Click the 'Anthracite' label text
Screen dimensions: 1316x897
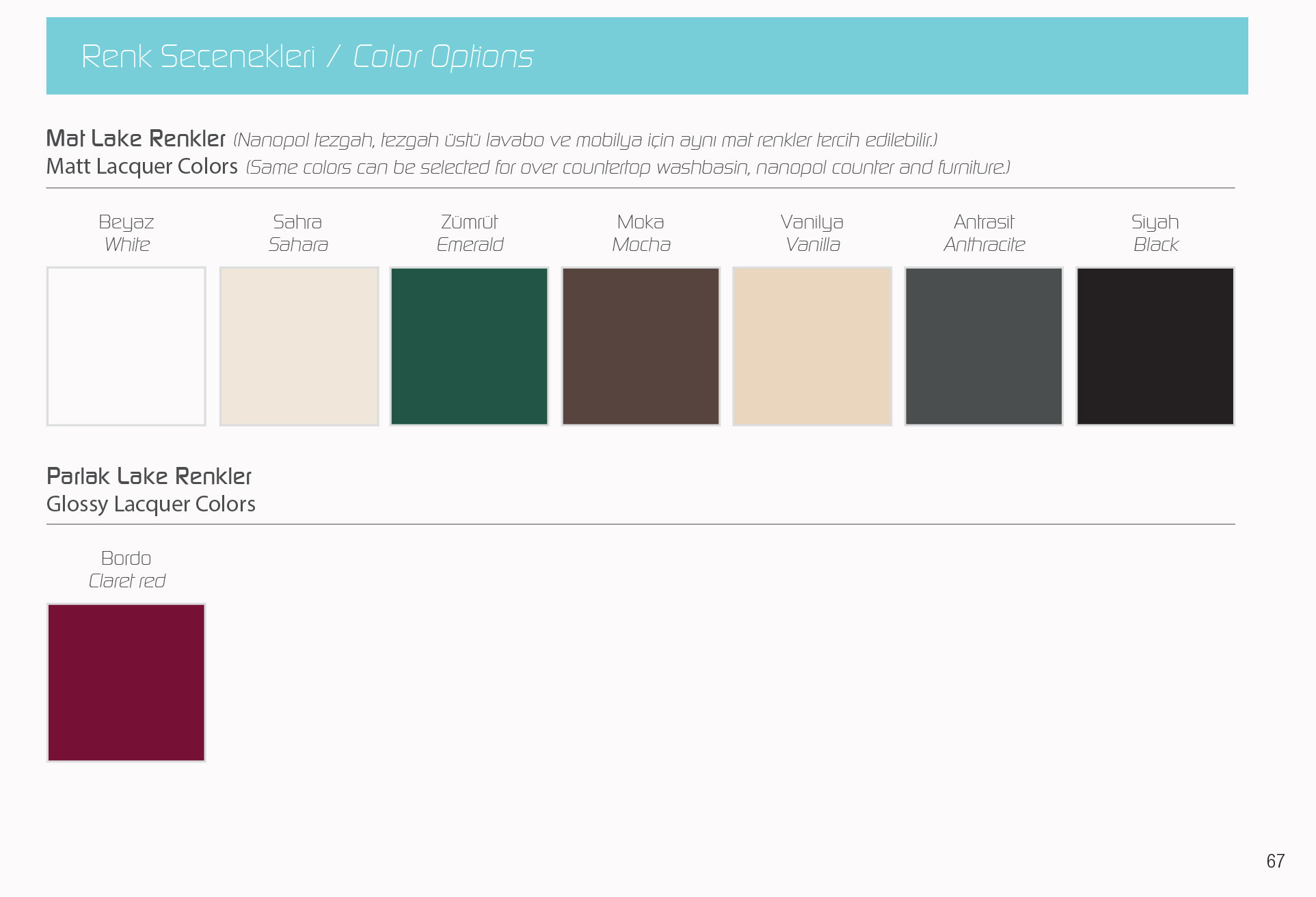pyautogui.click(x=984, y=244)
